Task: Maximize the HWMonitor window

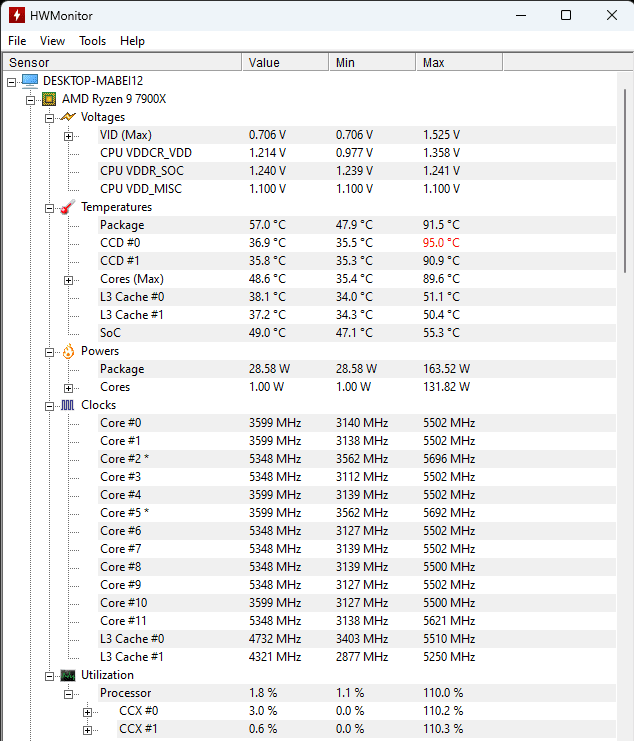Action: 565,15
